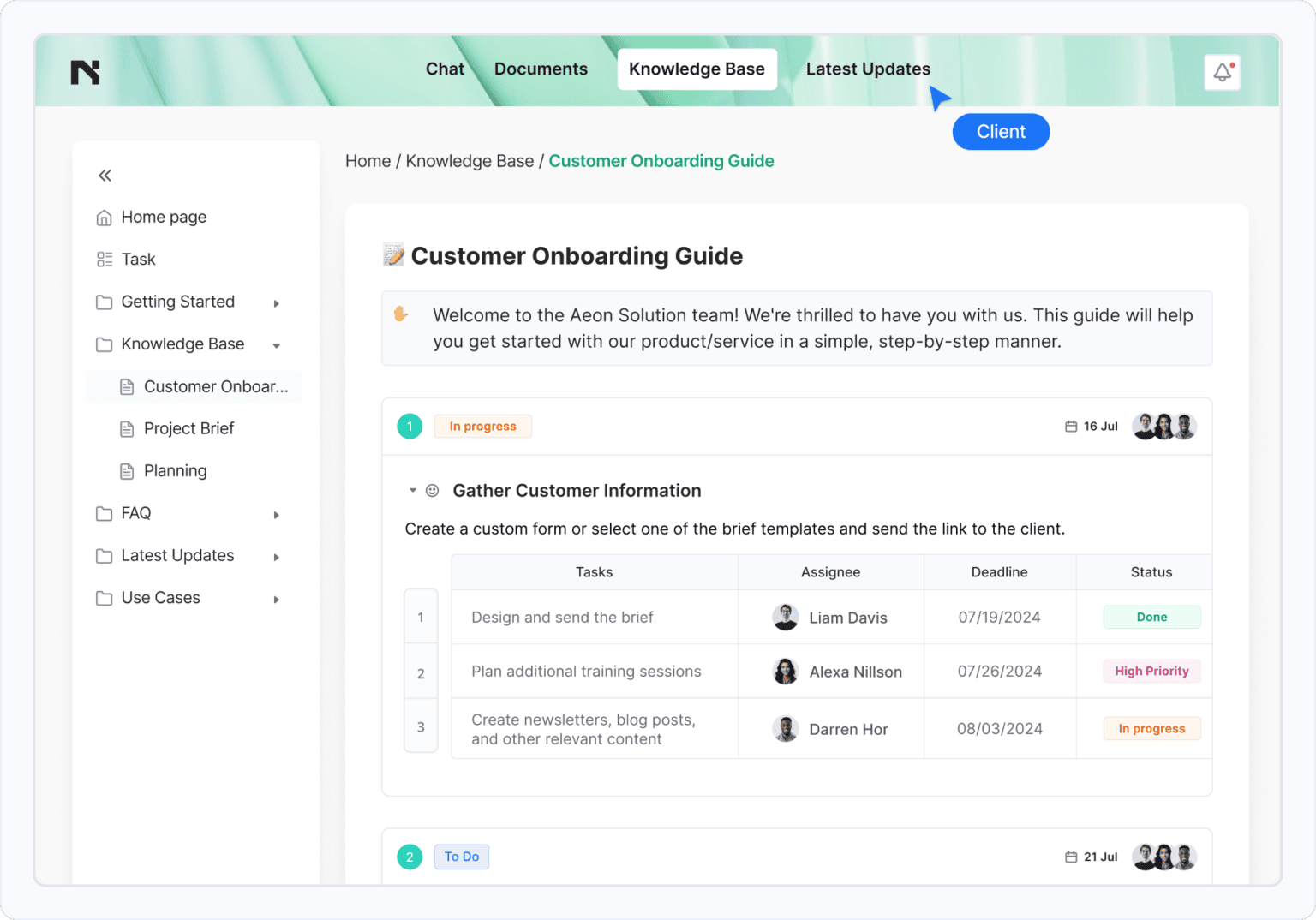
Task: Click the High Priority badge for Alexa Nillson
Action: pos(1151,671)
